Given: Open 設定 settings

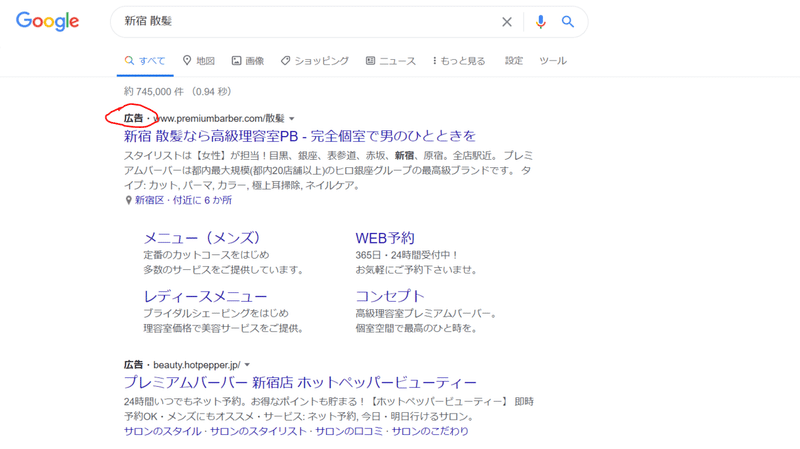Looking at the screenshot, I should [x=514, y=61].
